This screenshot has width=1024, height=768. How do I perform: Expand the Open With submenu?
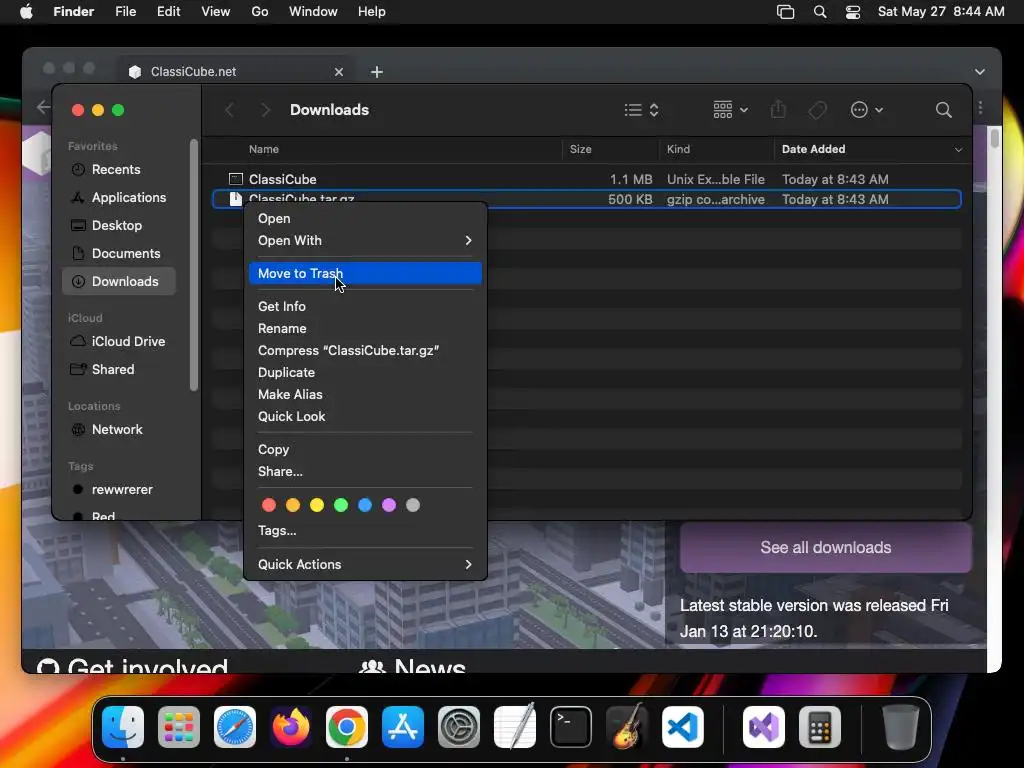(365, 240)
